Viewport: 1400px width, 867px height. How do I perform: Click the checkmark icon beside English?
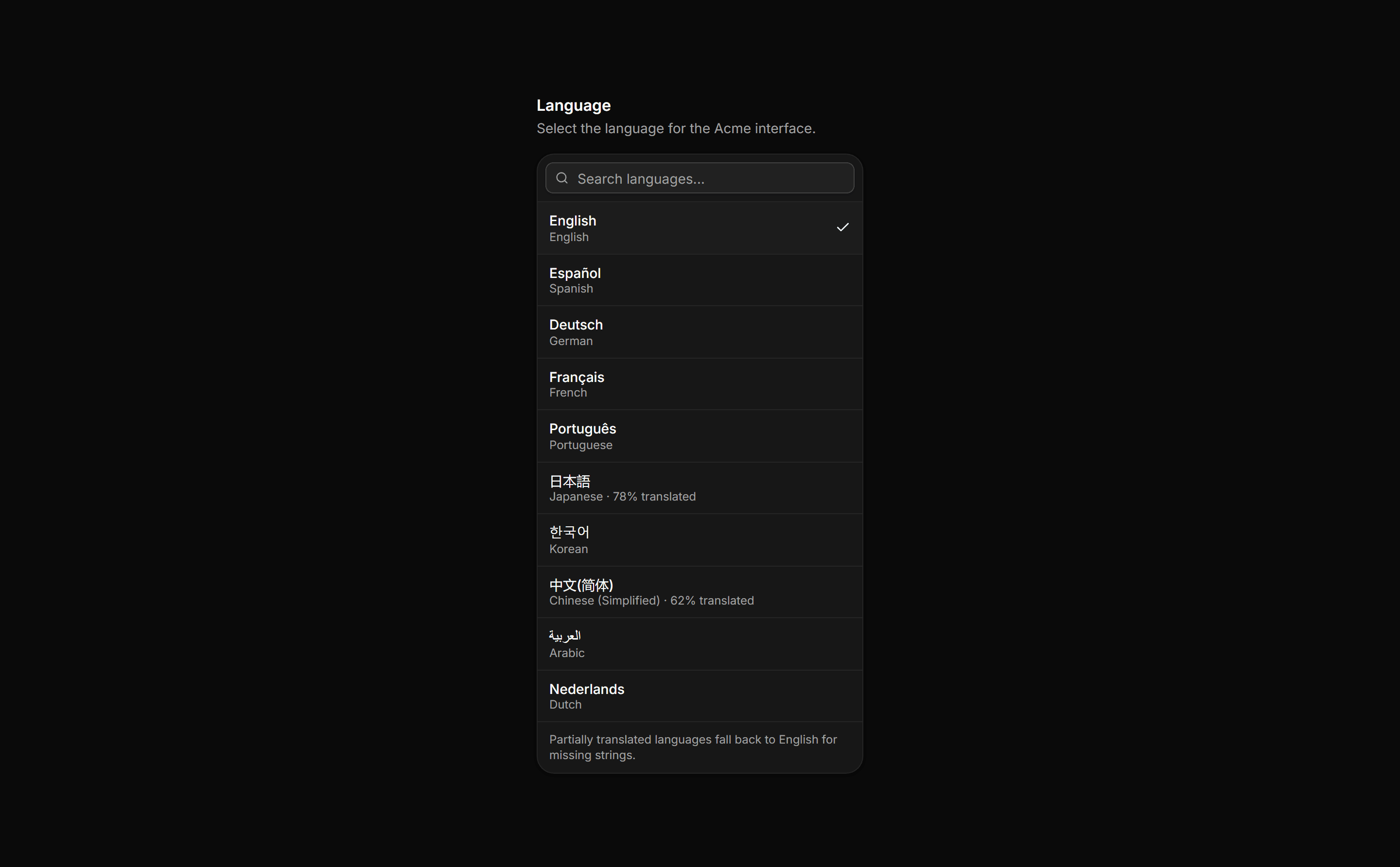842,227
